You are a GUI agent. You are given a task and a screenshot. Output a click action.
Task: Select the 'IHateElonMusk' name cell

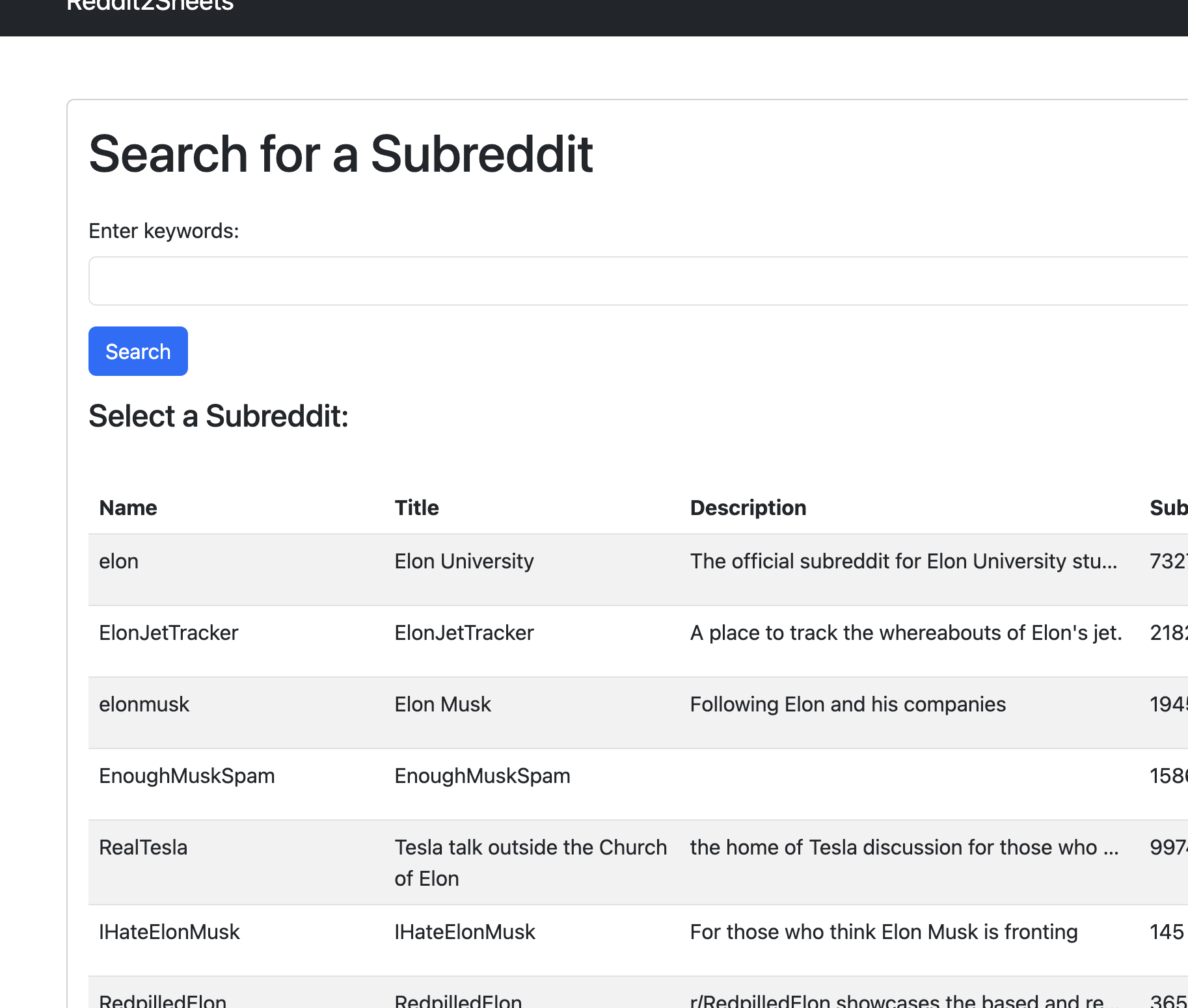coord(169,932)
